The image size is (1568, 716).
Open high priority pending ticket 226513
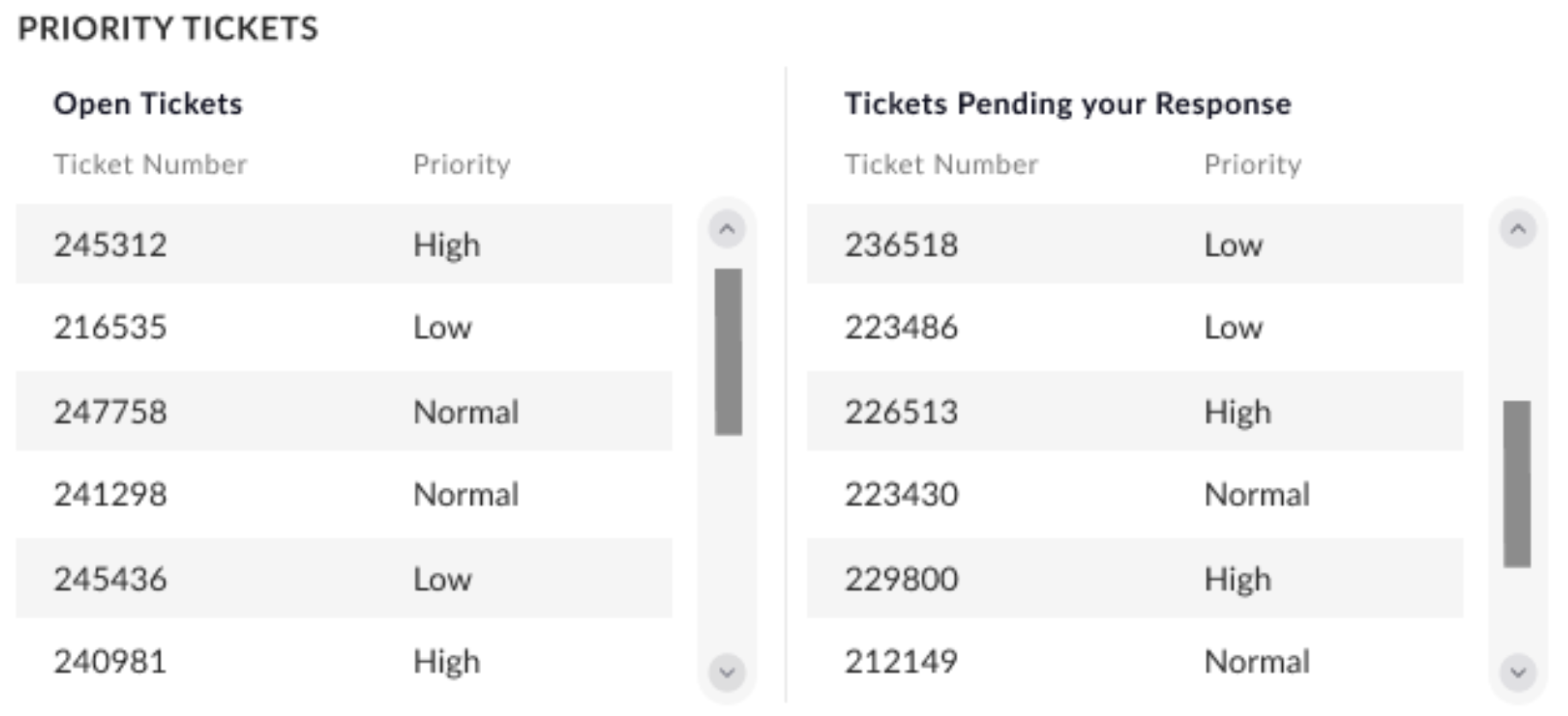901,412
